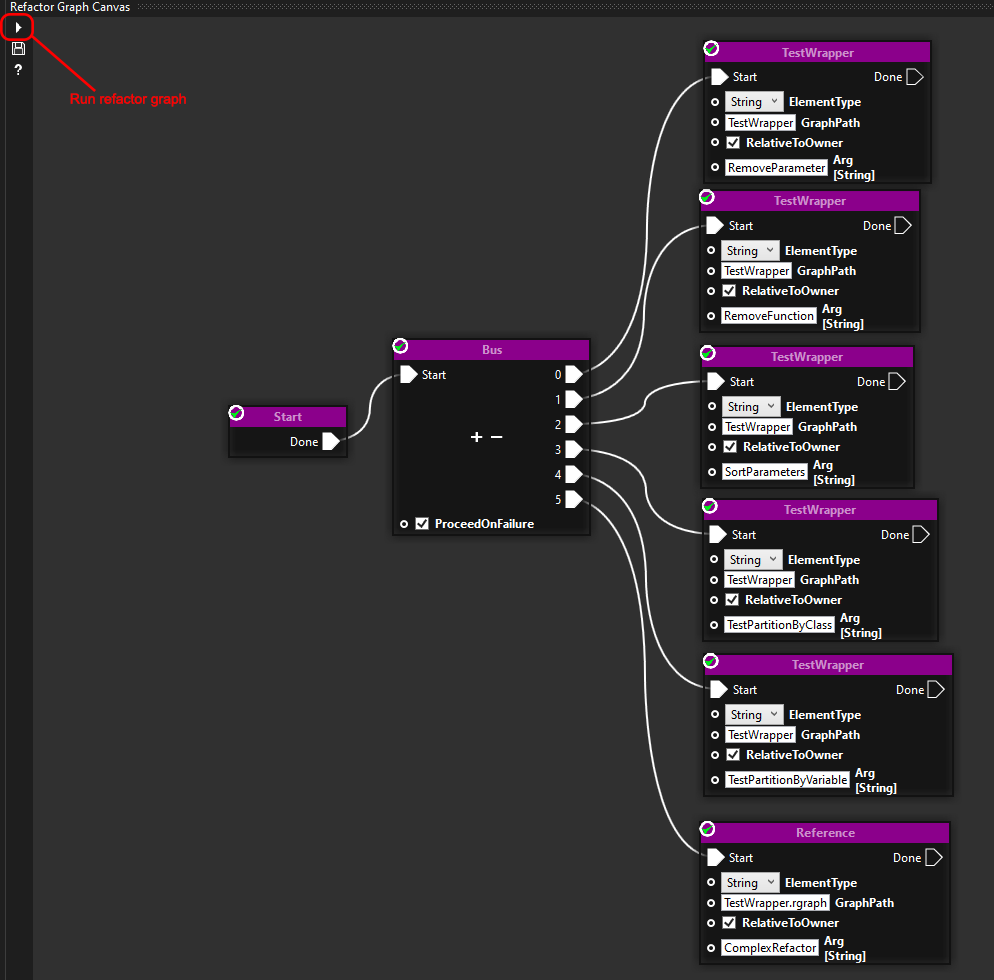Edit the TestPartitionByClass Arg field

(x=779, y=625)
